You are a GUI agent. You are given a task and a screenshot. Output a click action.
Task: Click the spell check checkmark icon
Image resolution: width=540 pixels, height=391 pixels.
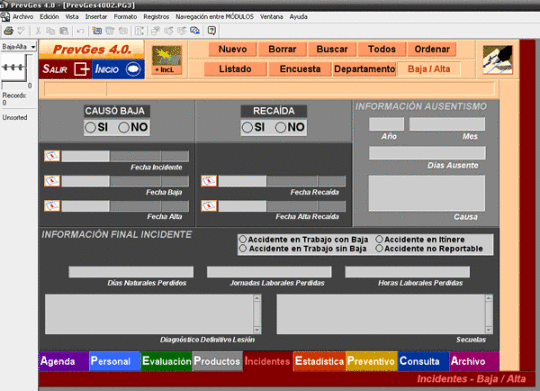click(x=21, y=31)
